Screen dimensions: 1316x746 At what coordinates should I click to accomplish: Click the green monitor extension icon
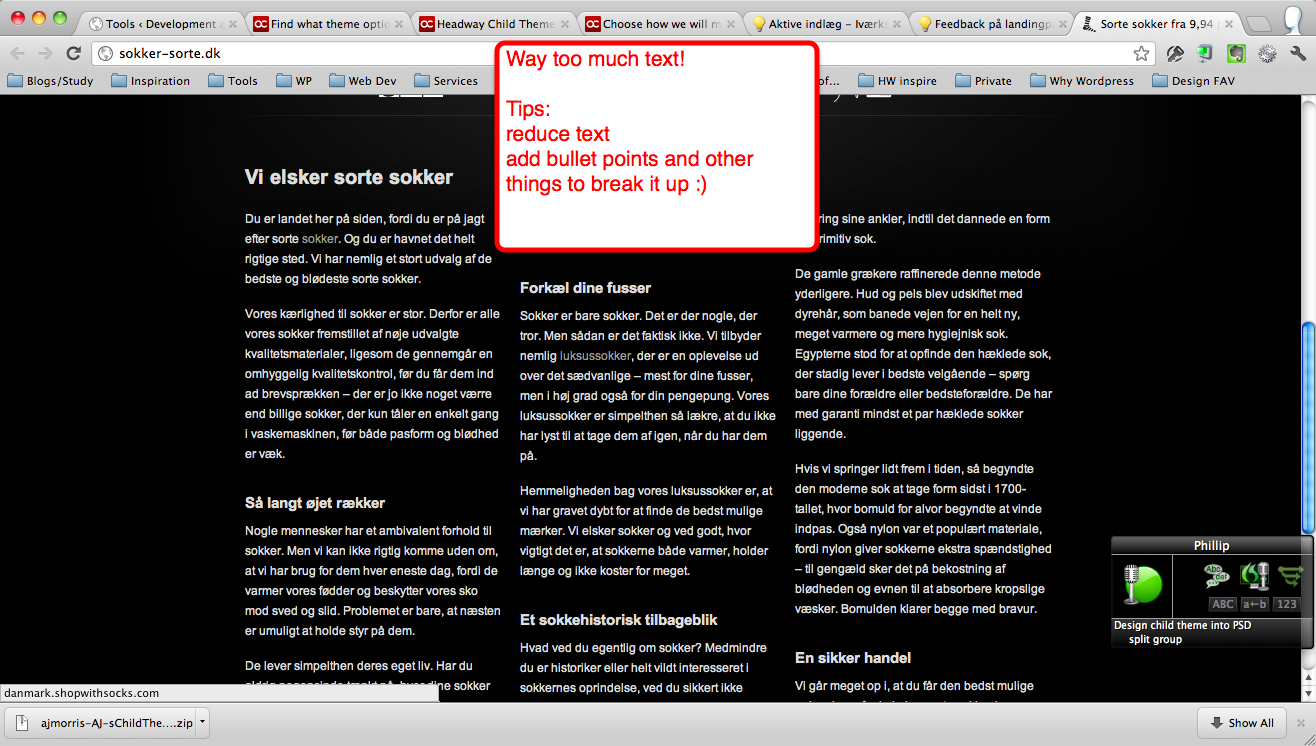1206,54
